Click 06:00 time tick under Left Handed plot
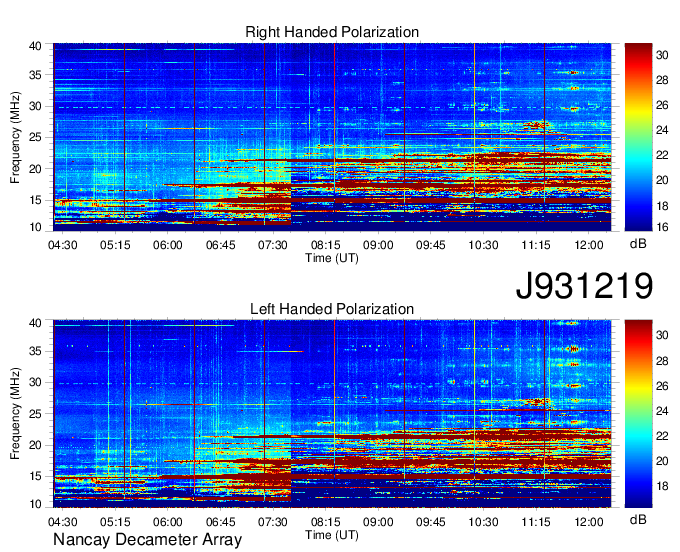The height and width of the screenshot is (552, 680). 168,522
